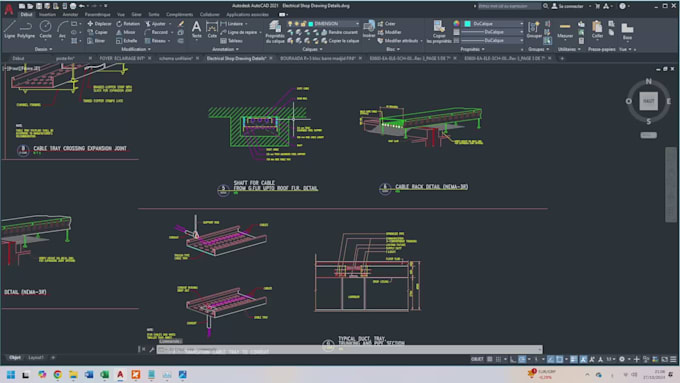Open the Vue ribbon tab
The height and width of the screenshot is (383, 680).
(x=121, y=14)
